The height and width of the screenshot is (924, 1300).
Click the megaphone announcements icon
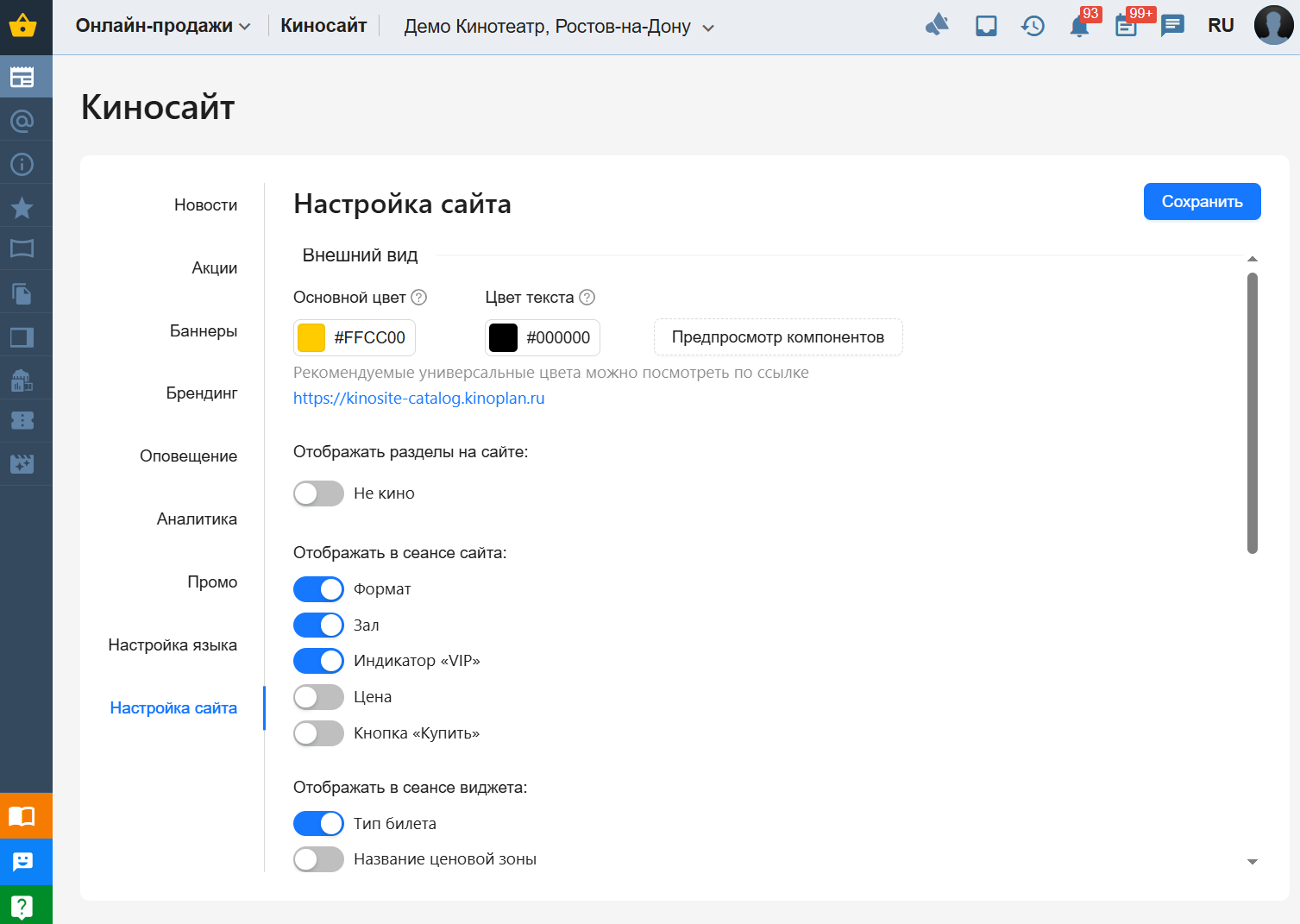click(x=937, y=26)
